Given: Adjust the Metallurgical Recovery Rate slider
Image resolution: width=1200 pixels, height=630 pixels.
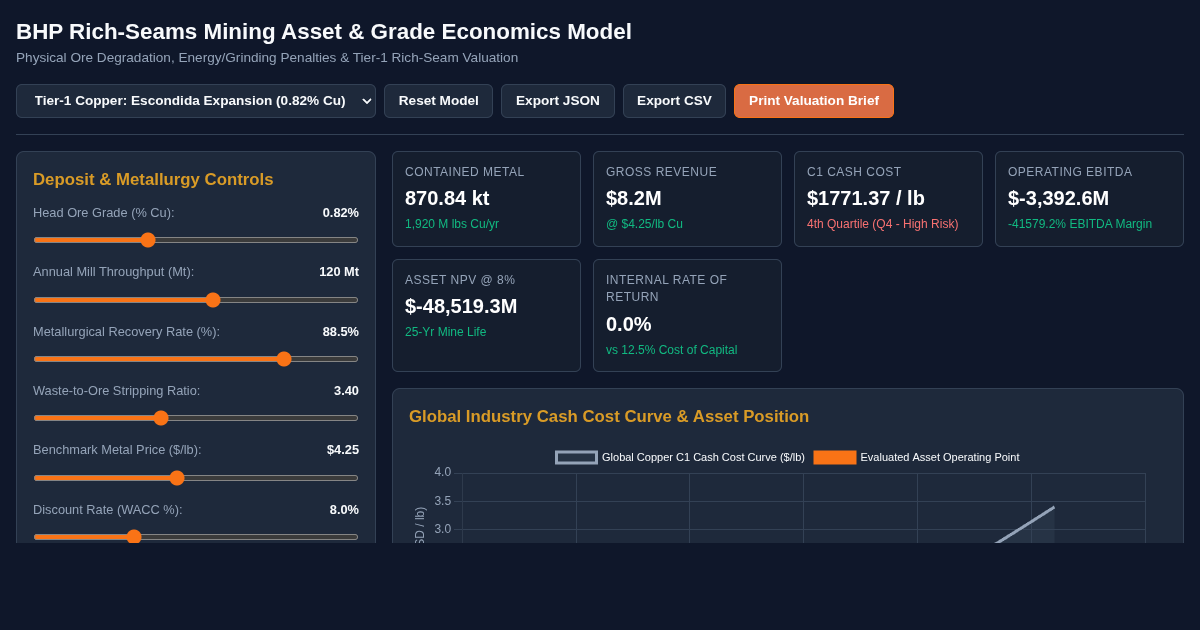Looking at the screenshot, I should (196, 359).
